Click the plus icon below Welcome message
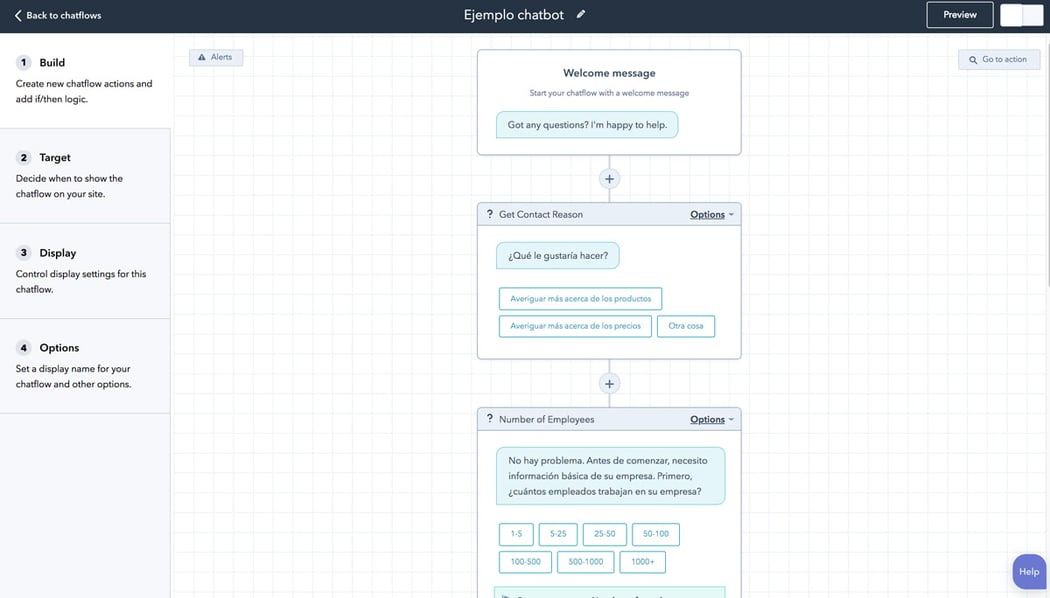The width and height of the screenshot is (1050, 598). 608,177
